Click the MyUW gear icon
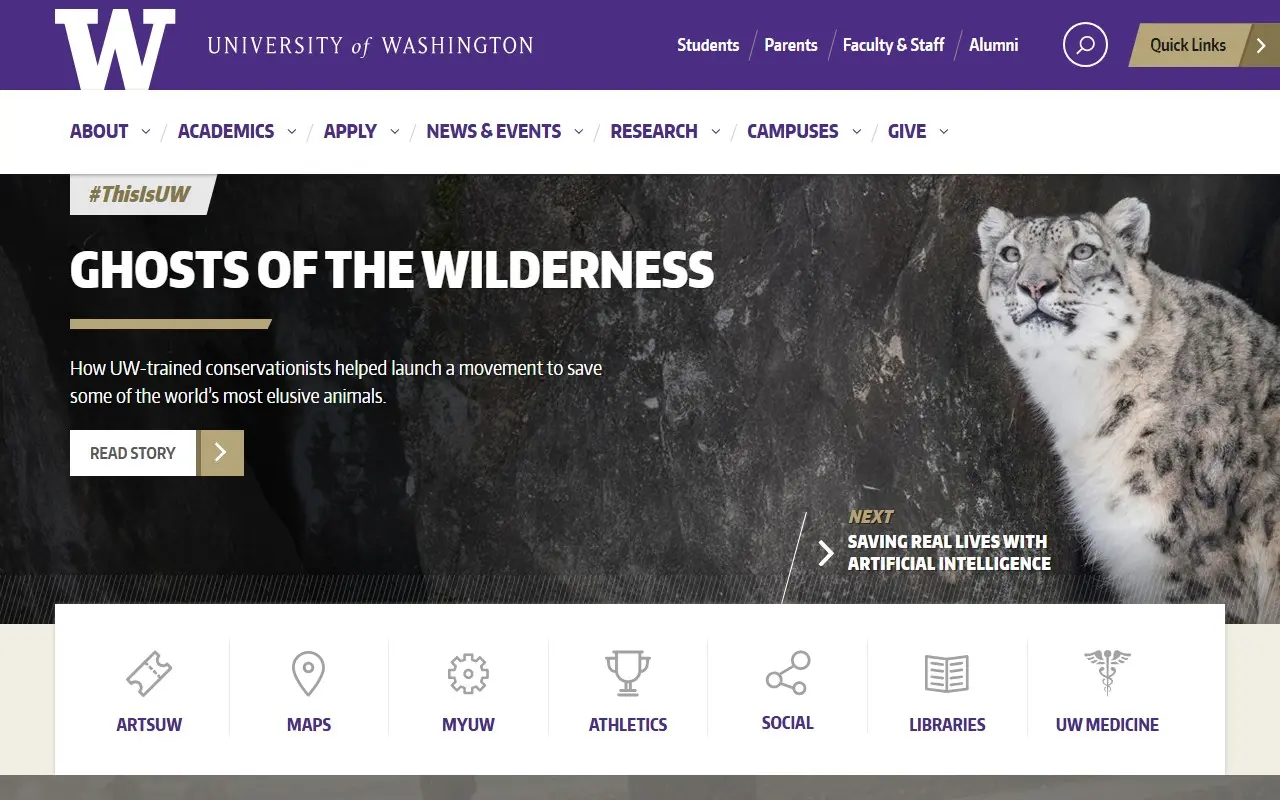1280x800 pixels. pyautogui.click(x=468, y=674)
